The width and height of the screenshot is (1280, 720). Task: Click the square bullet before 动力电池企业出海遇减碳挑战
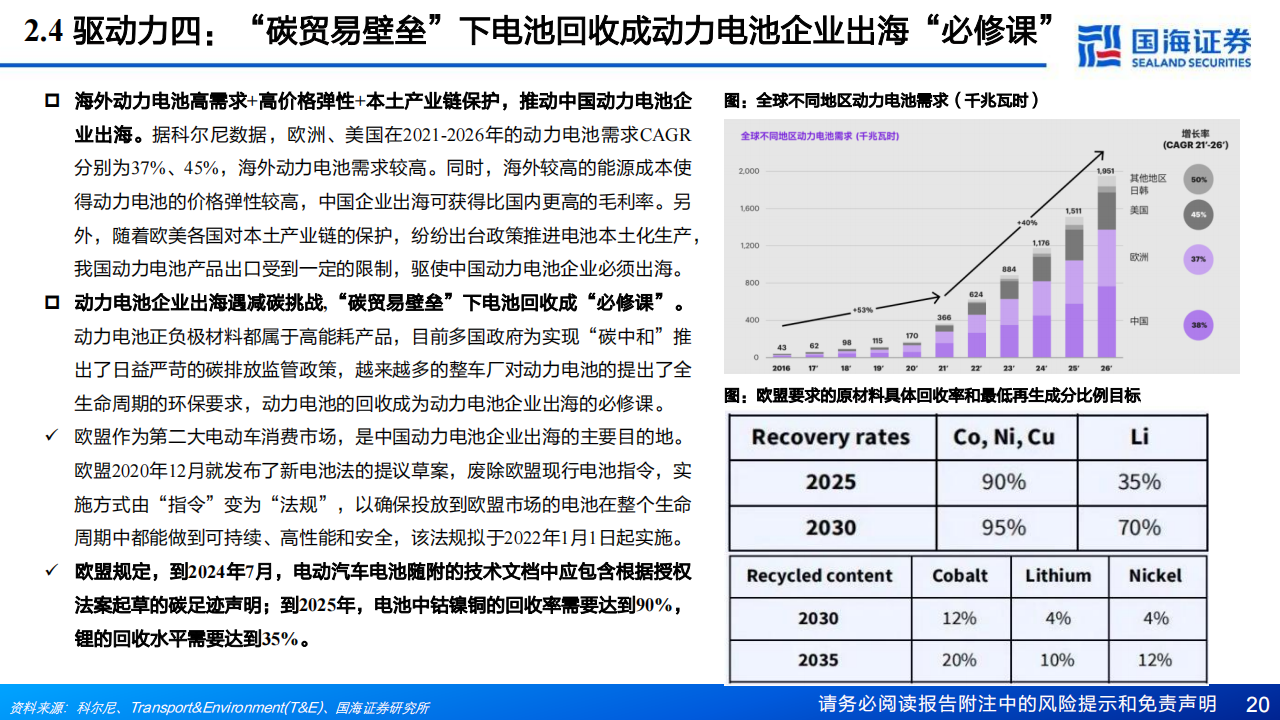(51, 303)
